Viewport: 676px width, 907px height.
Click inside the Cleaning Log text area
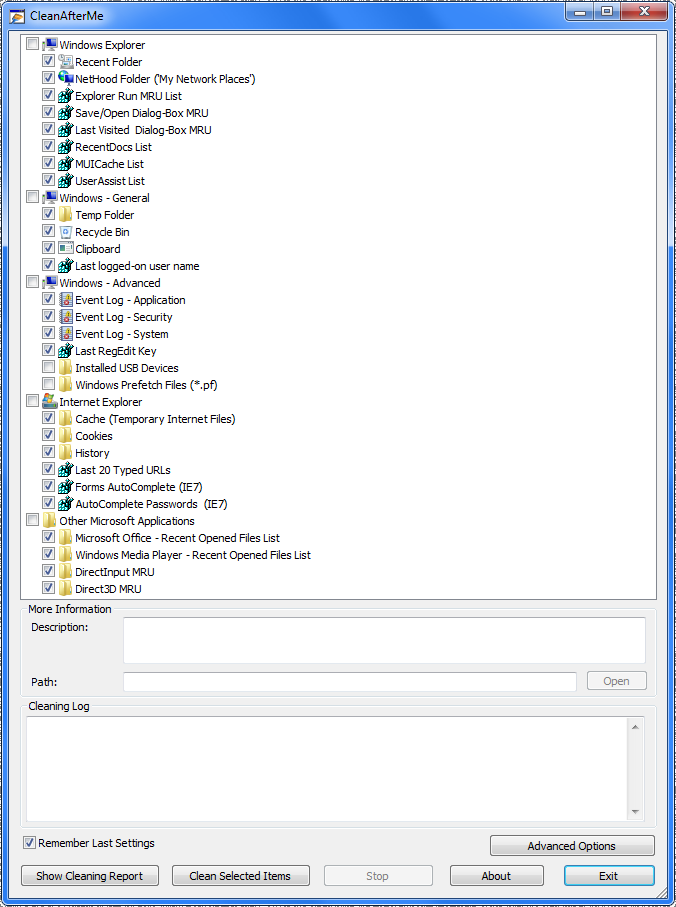(327, 769)
